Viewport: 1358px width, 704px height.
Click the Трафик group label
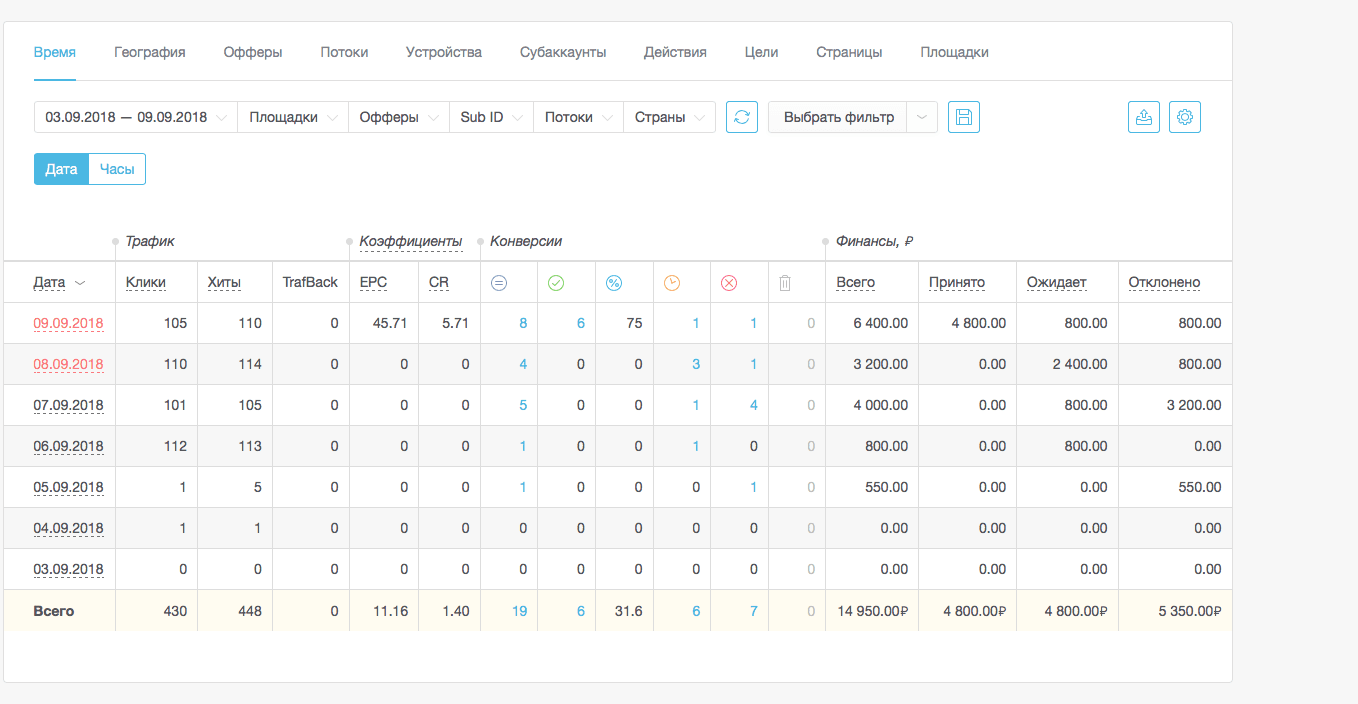(150, 241)
